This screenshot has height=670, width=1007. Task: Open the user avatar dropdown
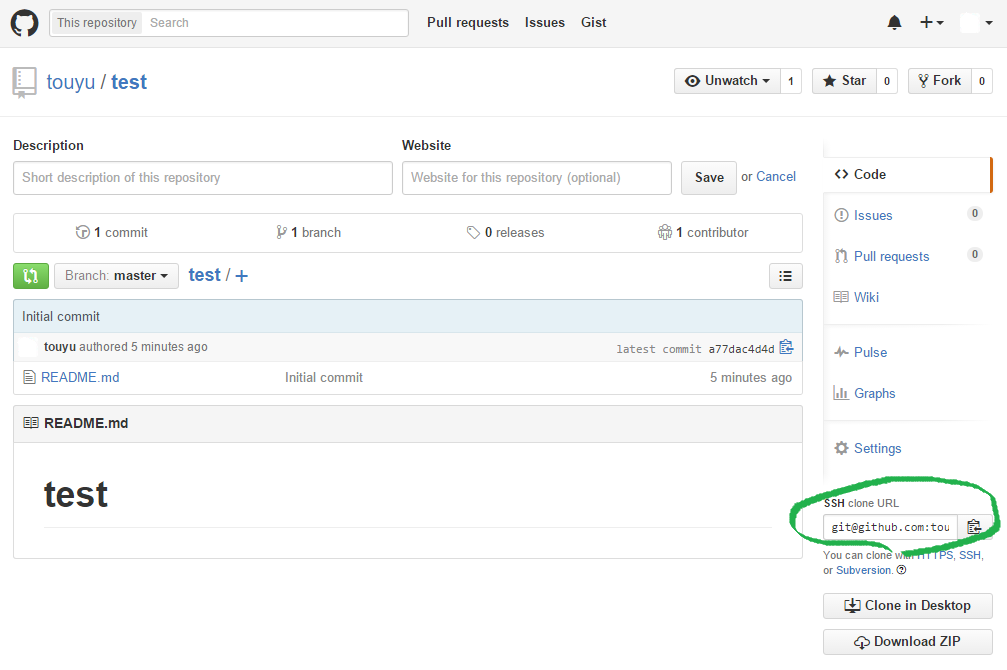pos(976,23)
